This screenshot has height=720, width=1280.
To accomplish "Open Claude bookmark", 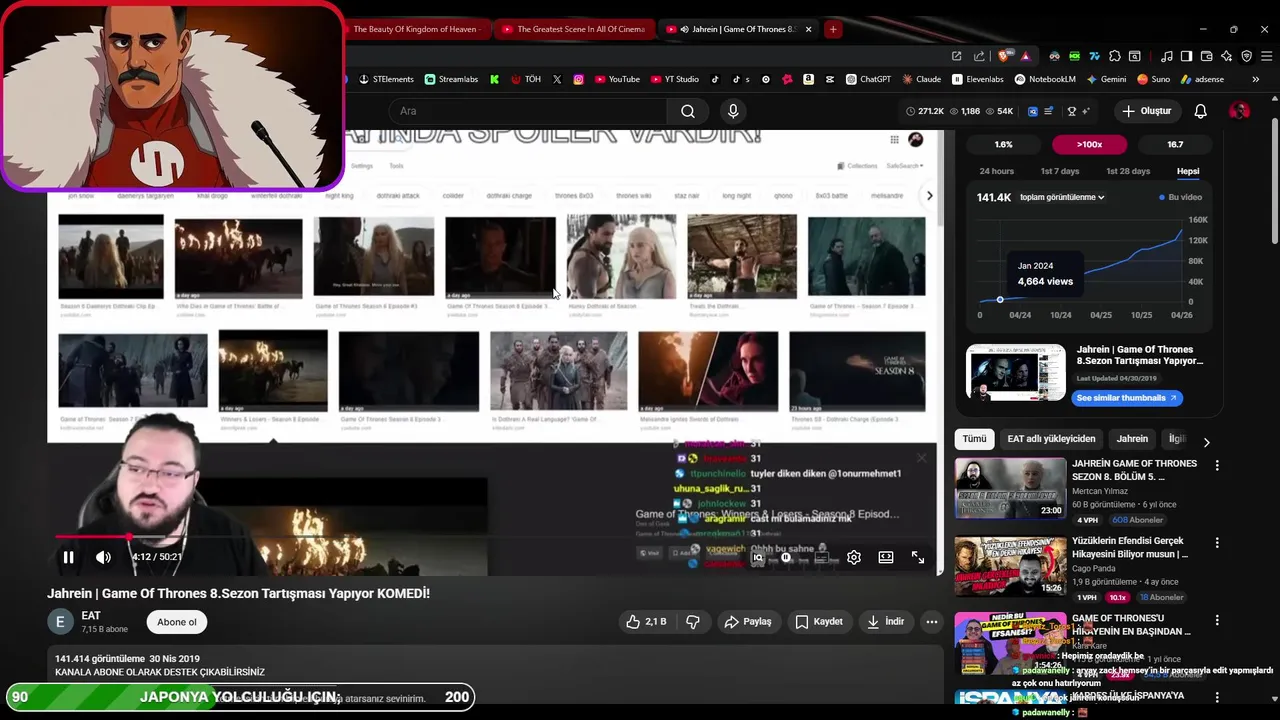I will coord(921,79).
